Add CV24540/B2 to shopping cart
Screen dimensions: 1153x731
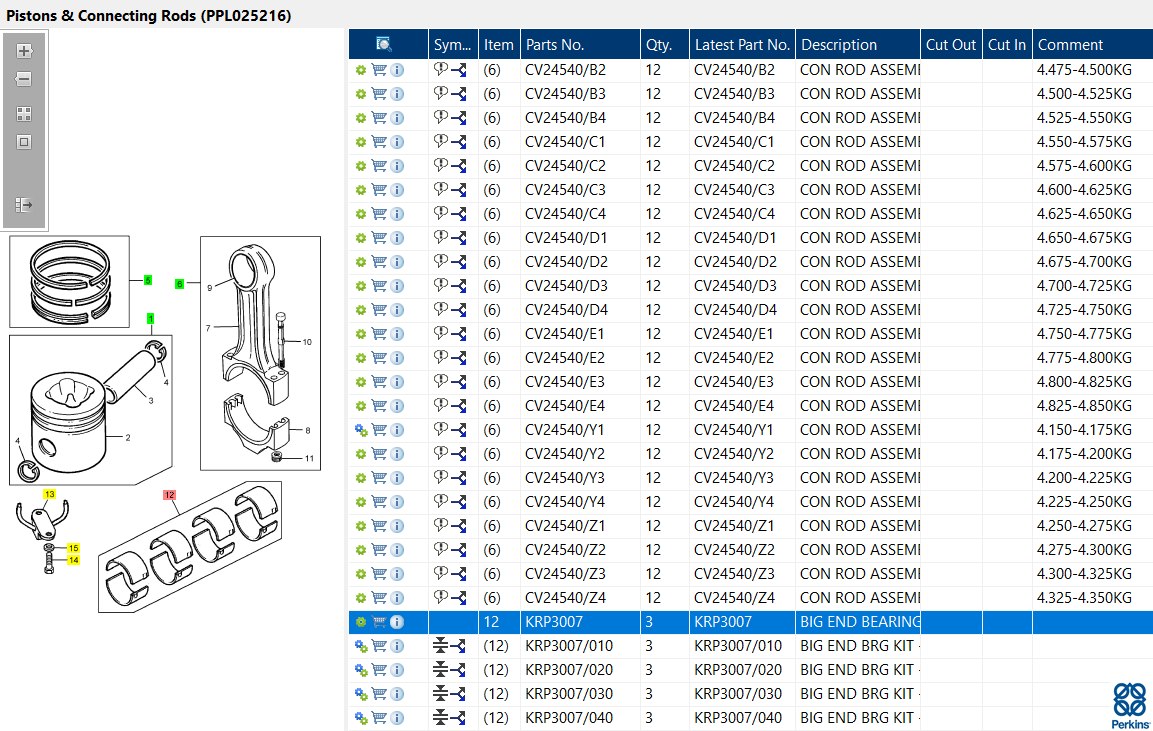pos(379,70)
